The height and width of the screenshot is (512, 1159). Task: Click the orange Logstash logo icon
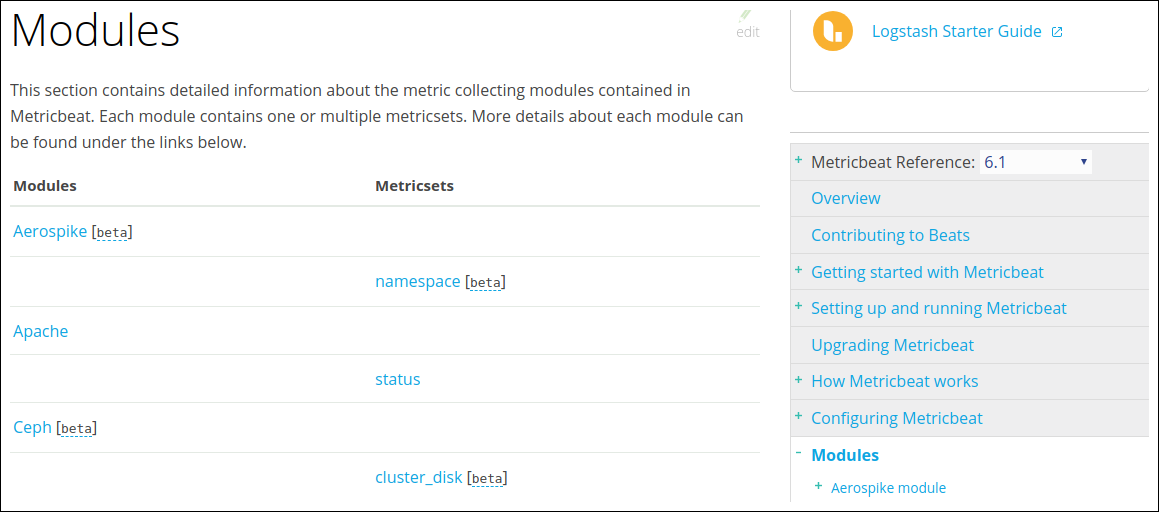(x=833, y=32)
